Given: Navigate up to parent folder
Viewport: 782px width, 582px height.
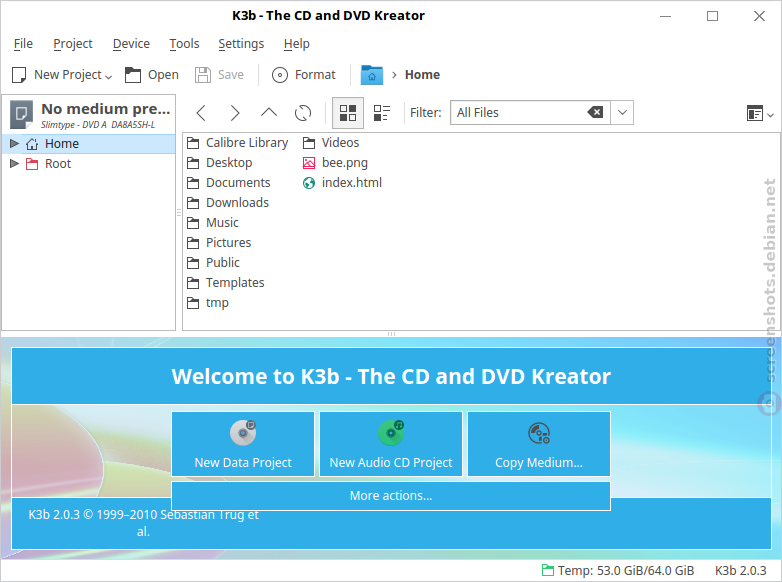Looking at the screenshot, I should pyautogui.click(x=269, y=113).
